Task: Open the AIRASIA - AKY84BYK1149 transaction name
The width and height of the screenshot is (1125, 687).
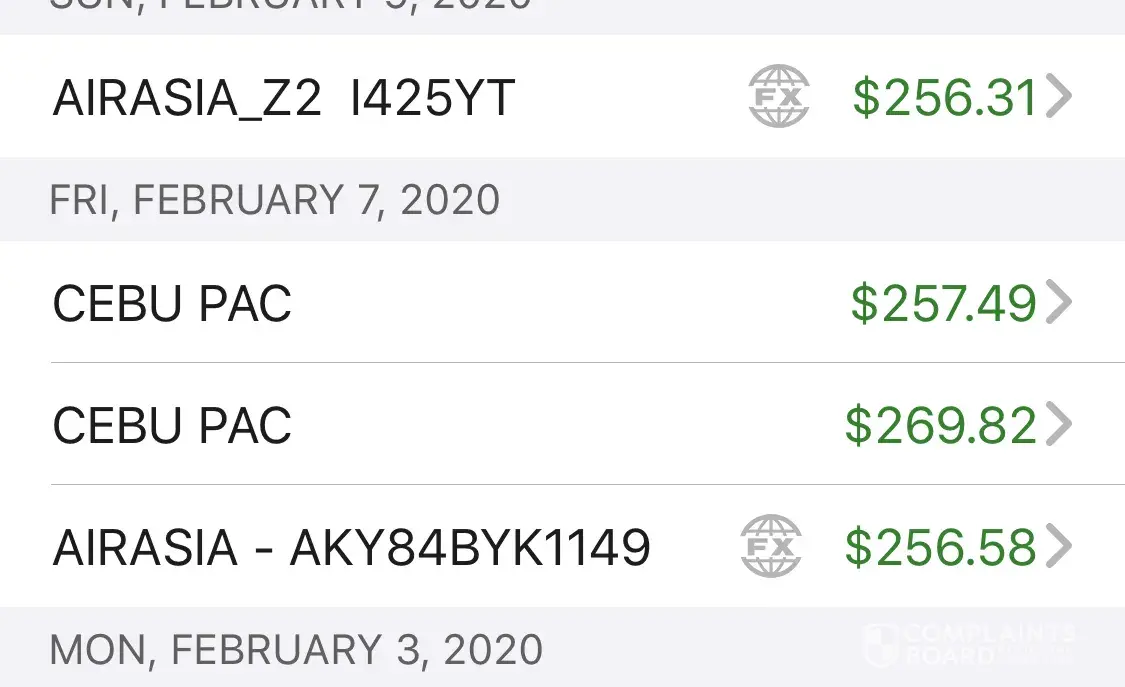Action: (x=351, y=548)
